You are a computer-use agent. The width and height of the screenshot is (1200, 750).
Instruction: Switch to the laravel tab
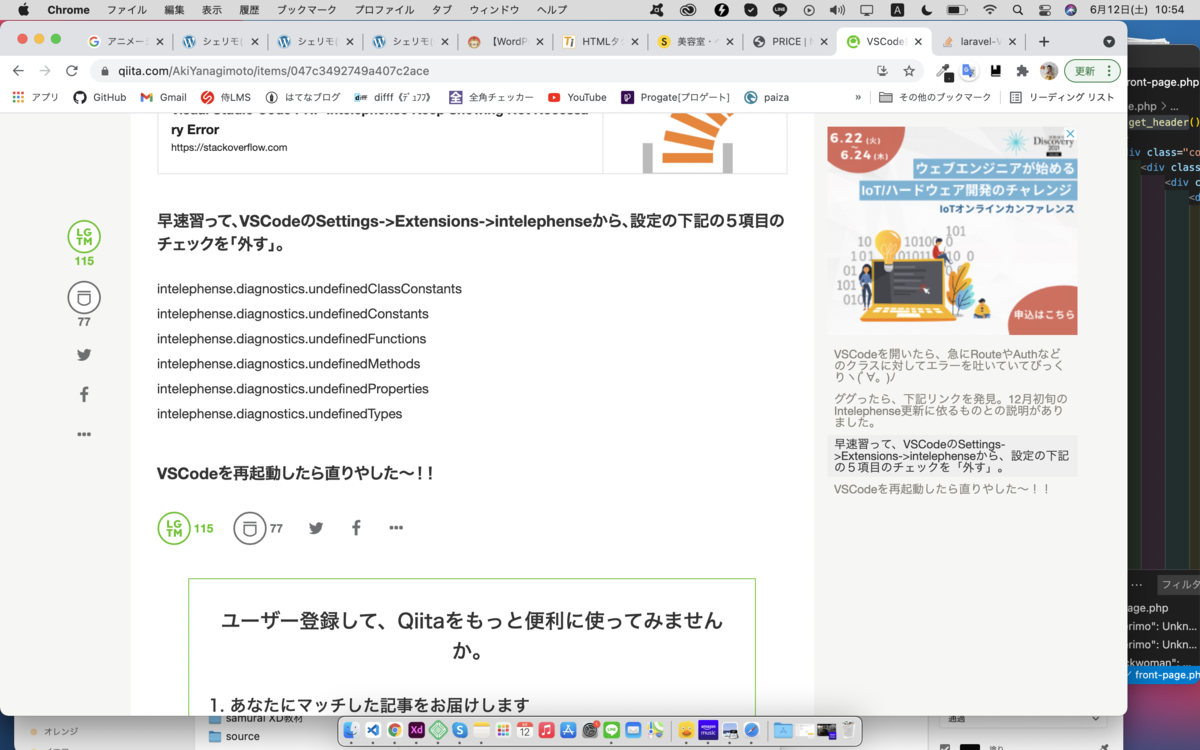pos(978,42)
